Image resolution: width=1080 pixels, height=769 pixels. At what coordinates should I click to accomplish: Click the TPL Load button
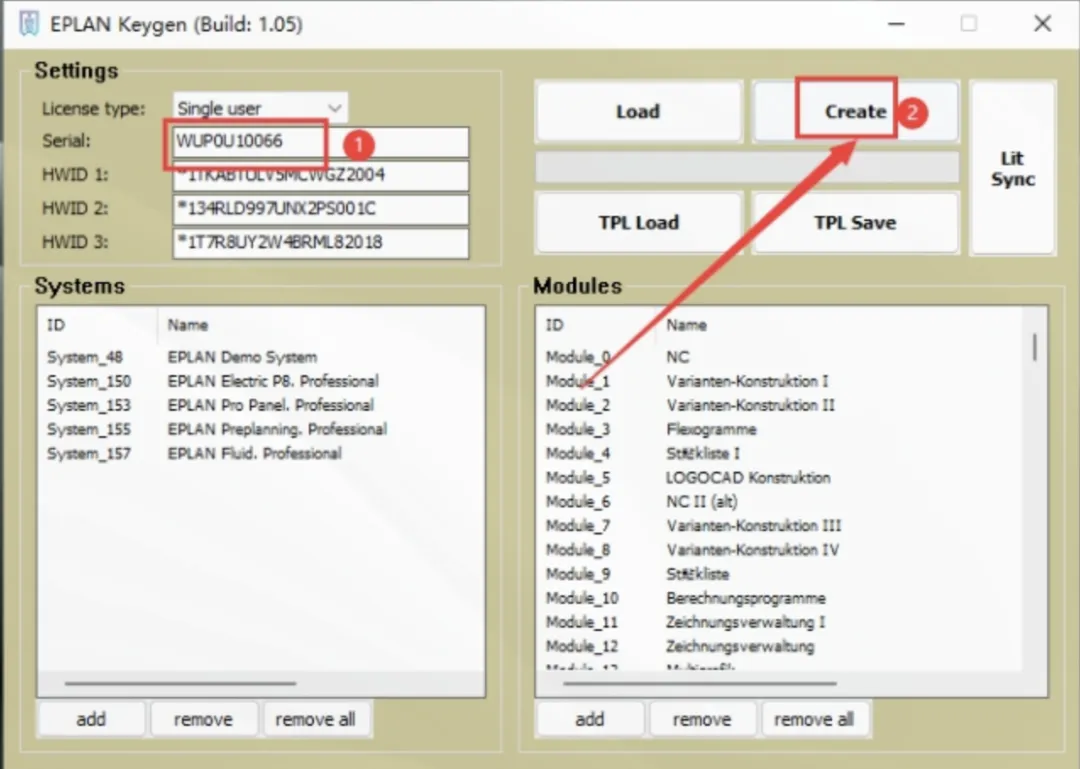[x=638, y=223]
